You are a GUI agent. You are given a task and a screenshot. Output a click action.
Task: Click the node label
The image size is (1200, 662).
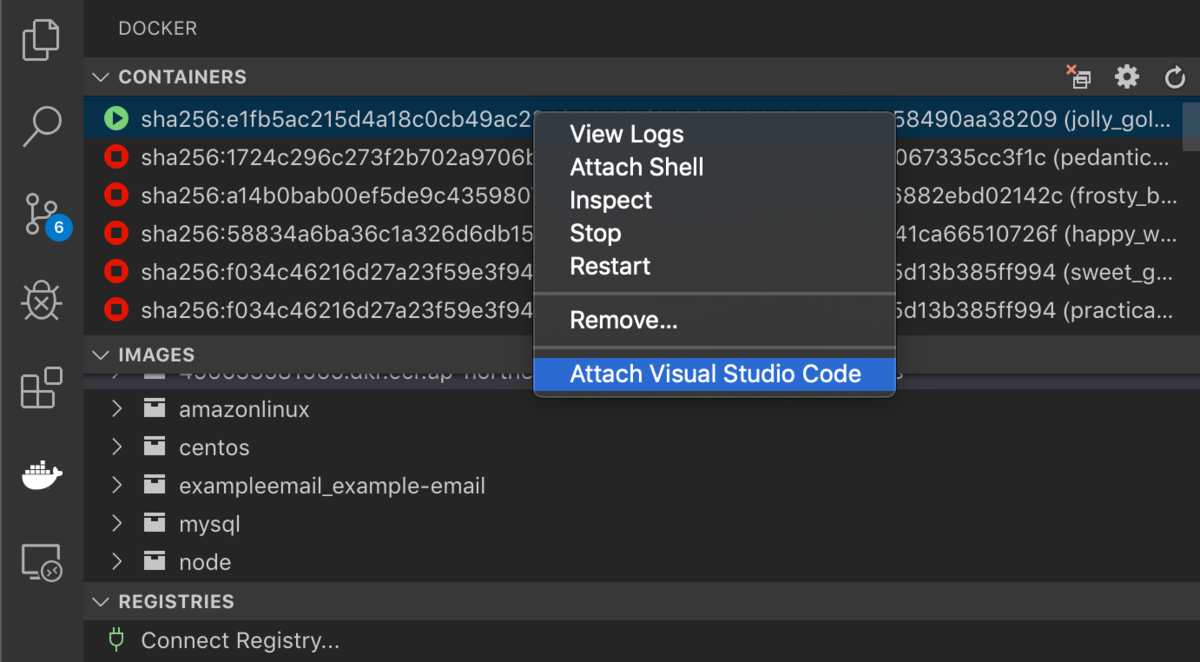(205, 563)
